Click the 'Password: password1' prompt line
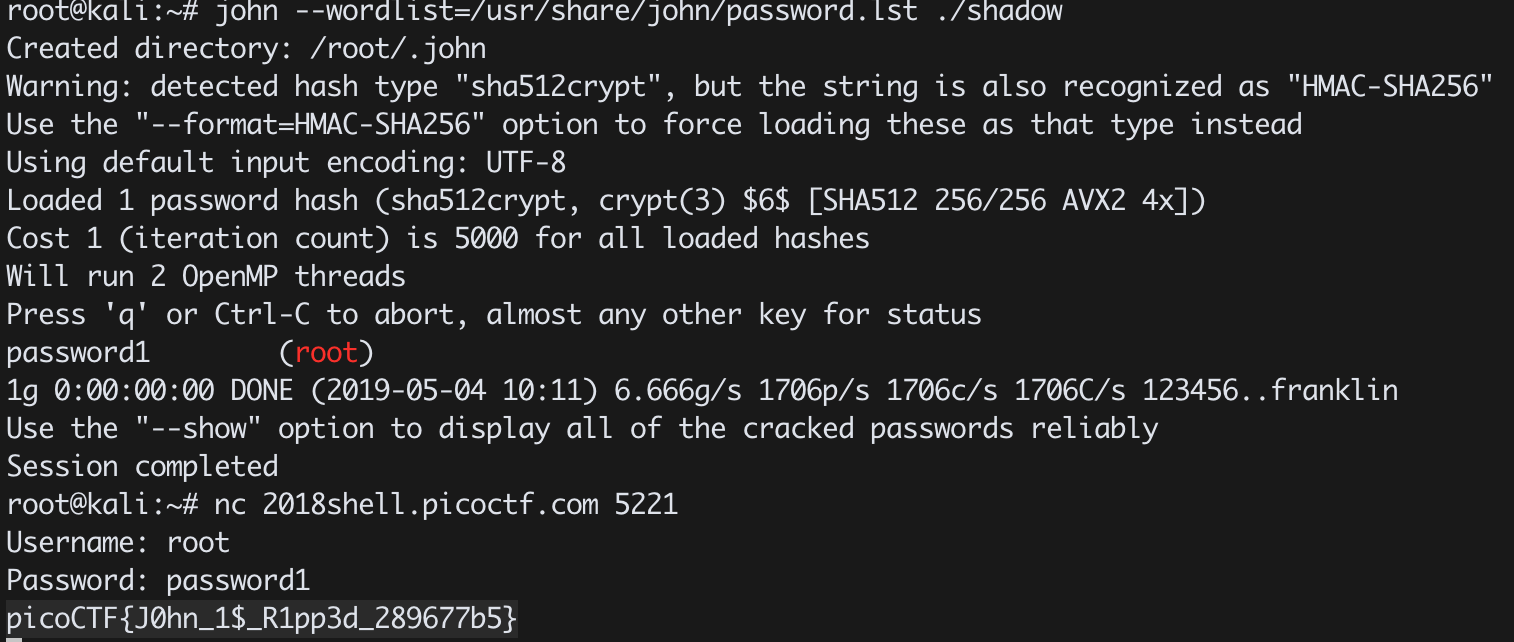 click(158, 580)
